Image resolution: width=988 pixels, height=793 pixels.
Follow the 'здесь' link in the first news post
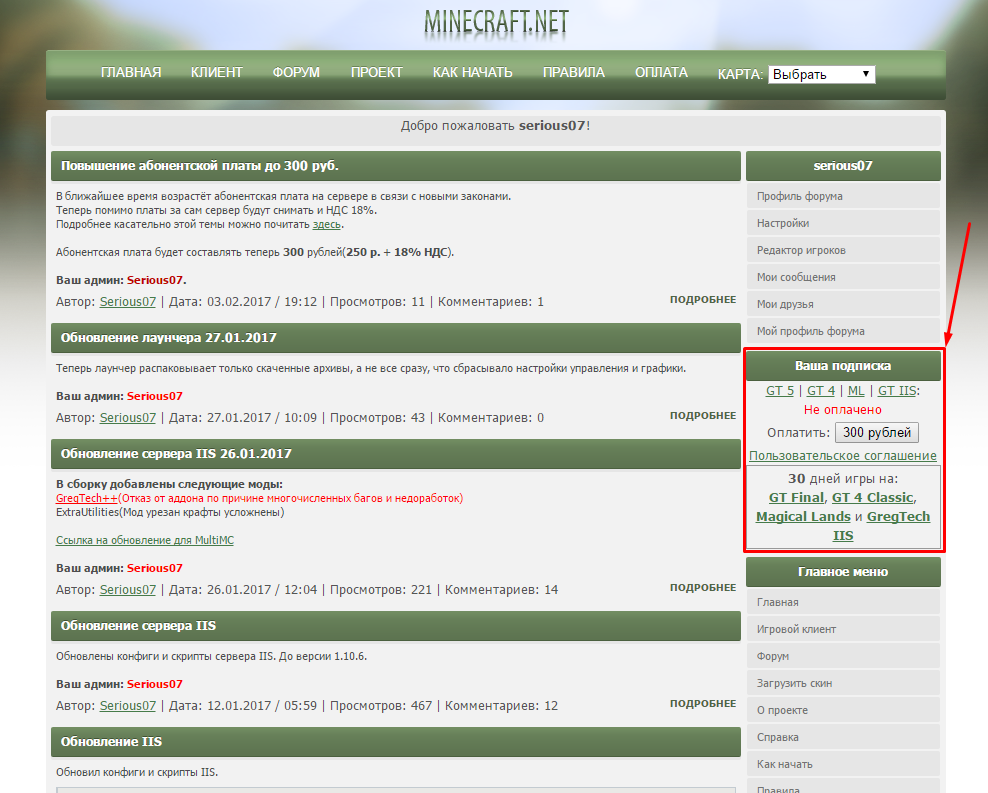(326, 224)
